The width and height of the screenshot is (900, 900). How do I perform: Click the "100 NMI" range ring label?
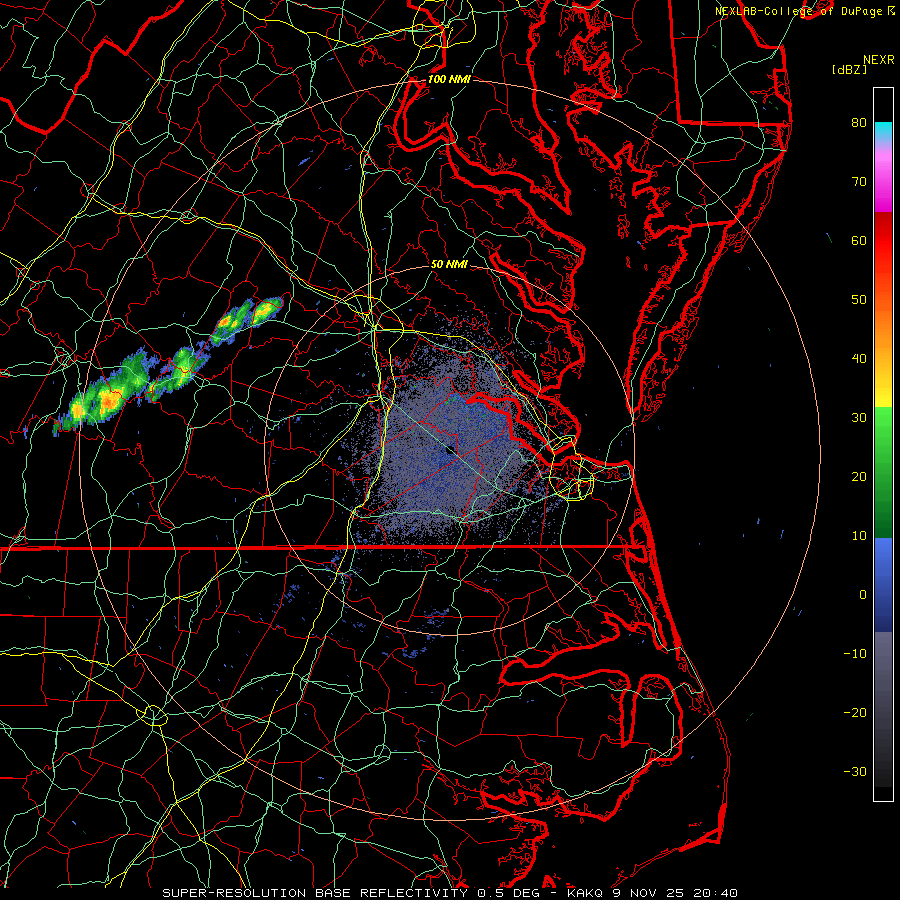(449, 79)
